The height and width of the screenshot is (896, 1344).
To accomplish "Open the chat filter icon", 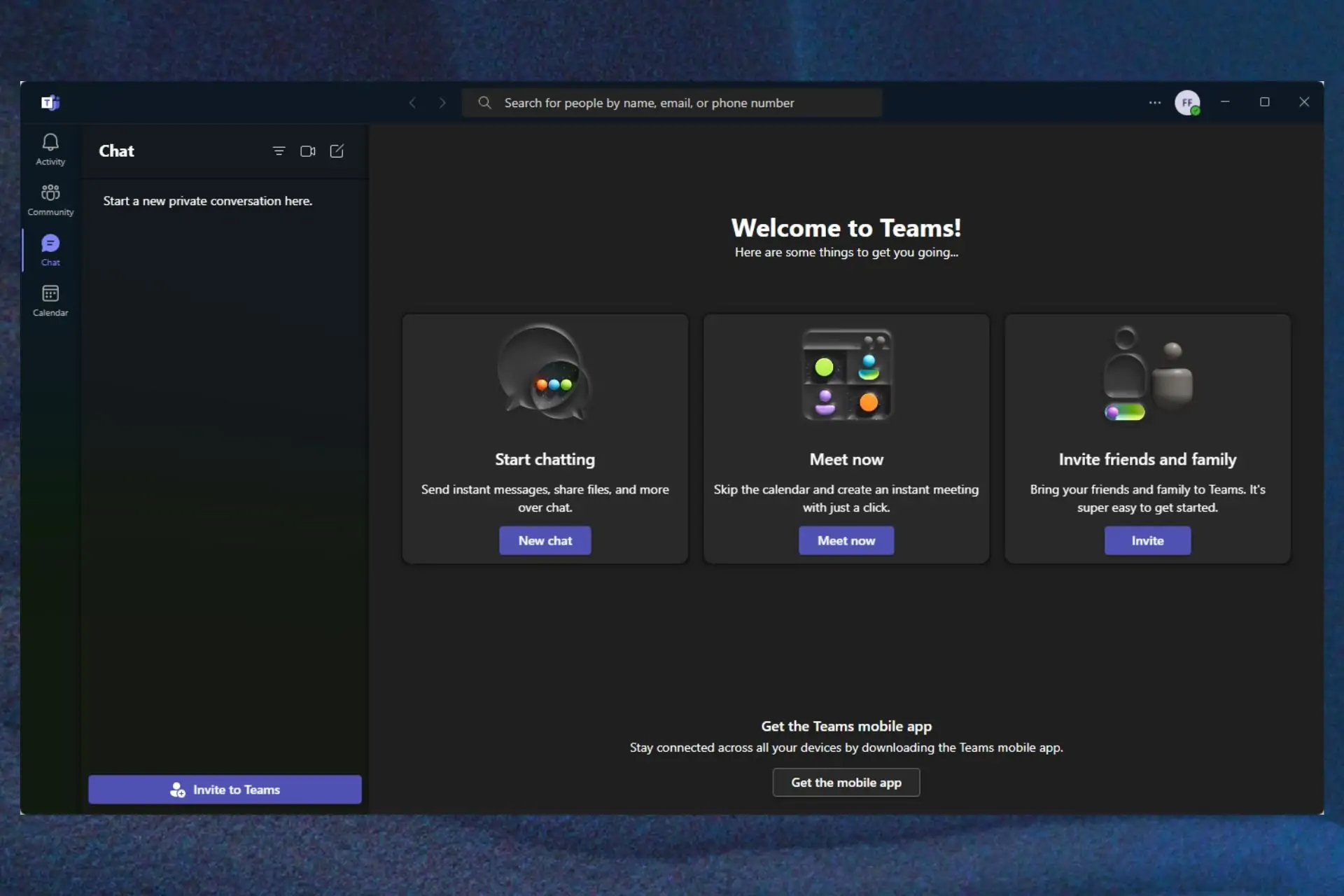I will point(279,151).
